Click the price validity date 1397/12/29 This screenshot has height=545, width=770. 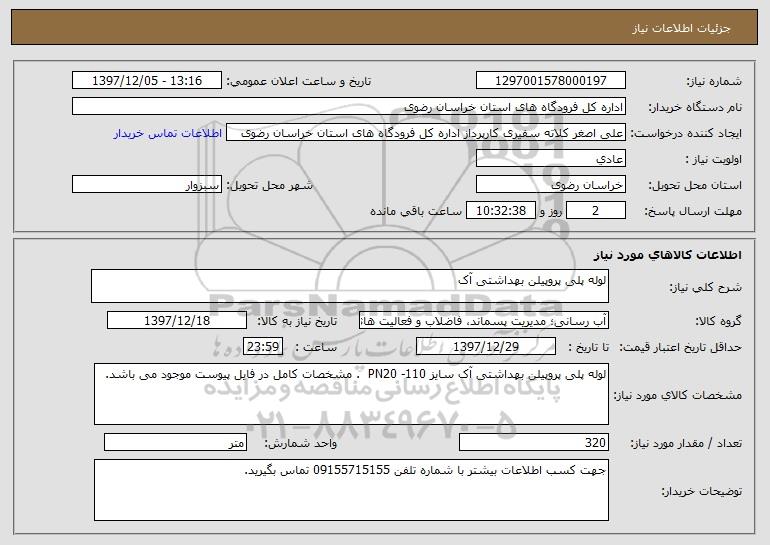pos(486,347)
